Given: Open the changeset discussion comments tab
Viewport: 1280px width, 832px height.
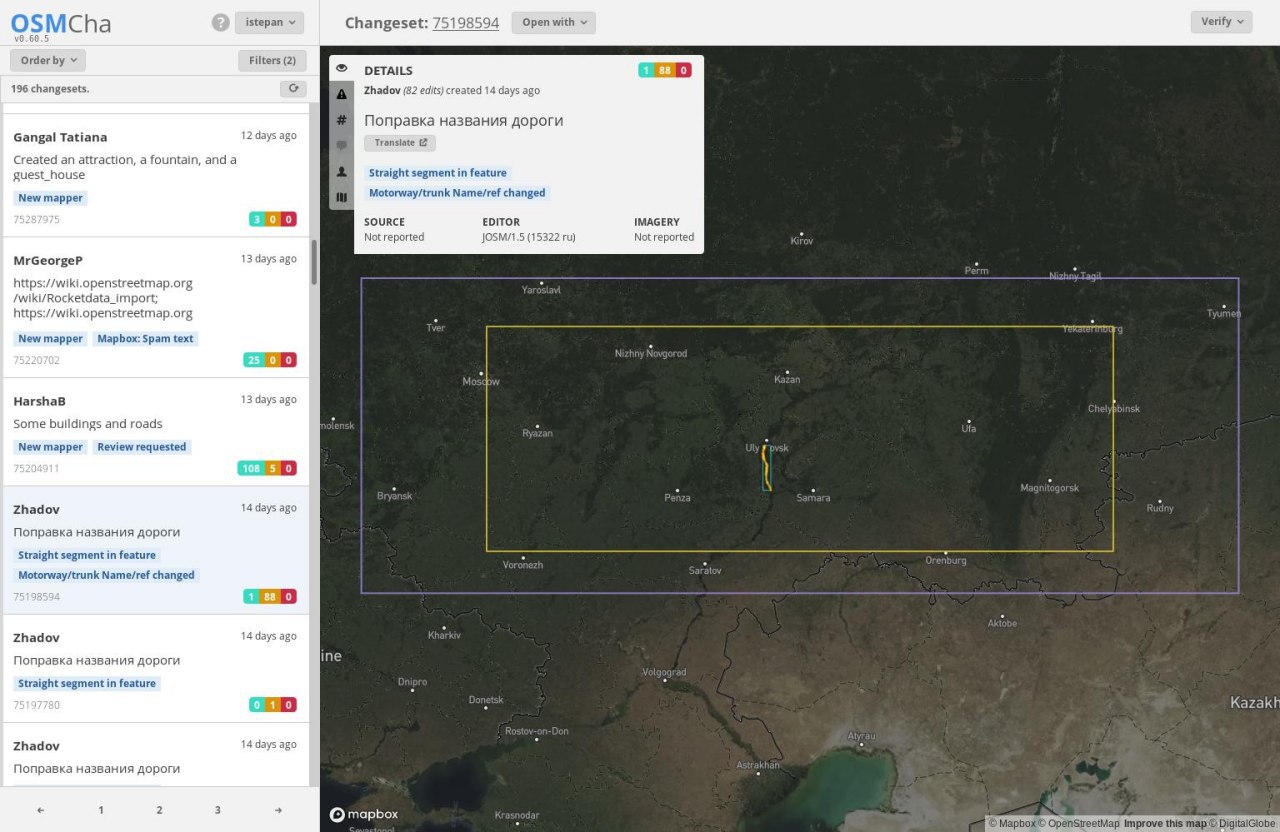Looking at the screenshot, I should [x=342, y=146].
